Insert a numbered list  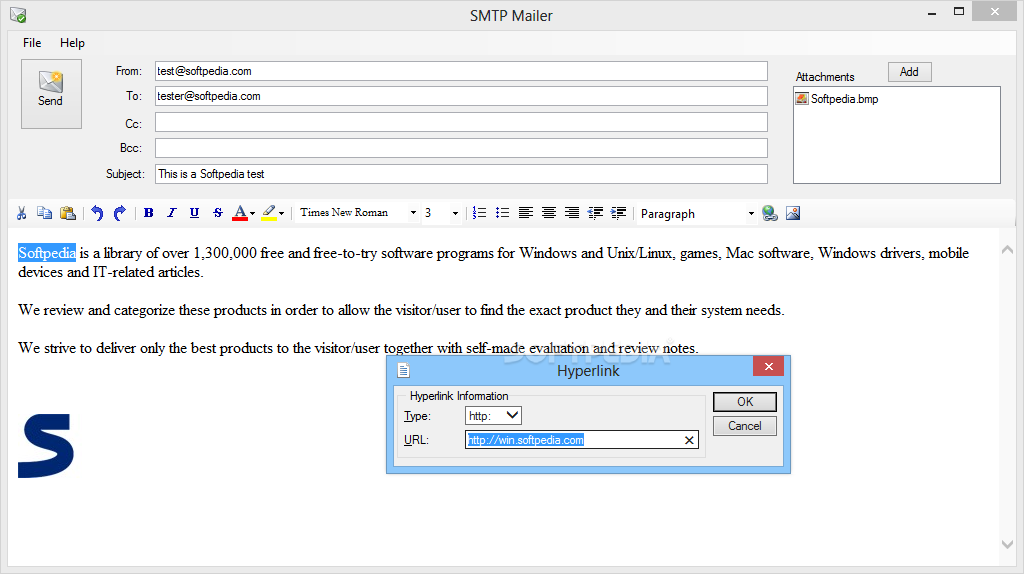(x=479, y=213)
